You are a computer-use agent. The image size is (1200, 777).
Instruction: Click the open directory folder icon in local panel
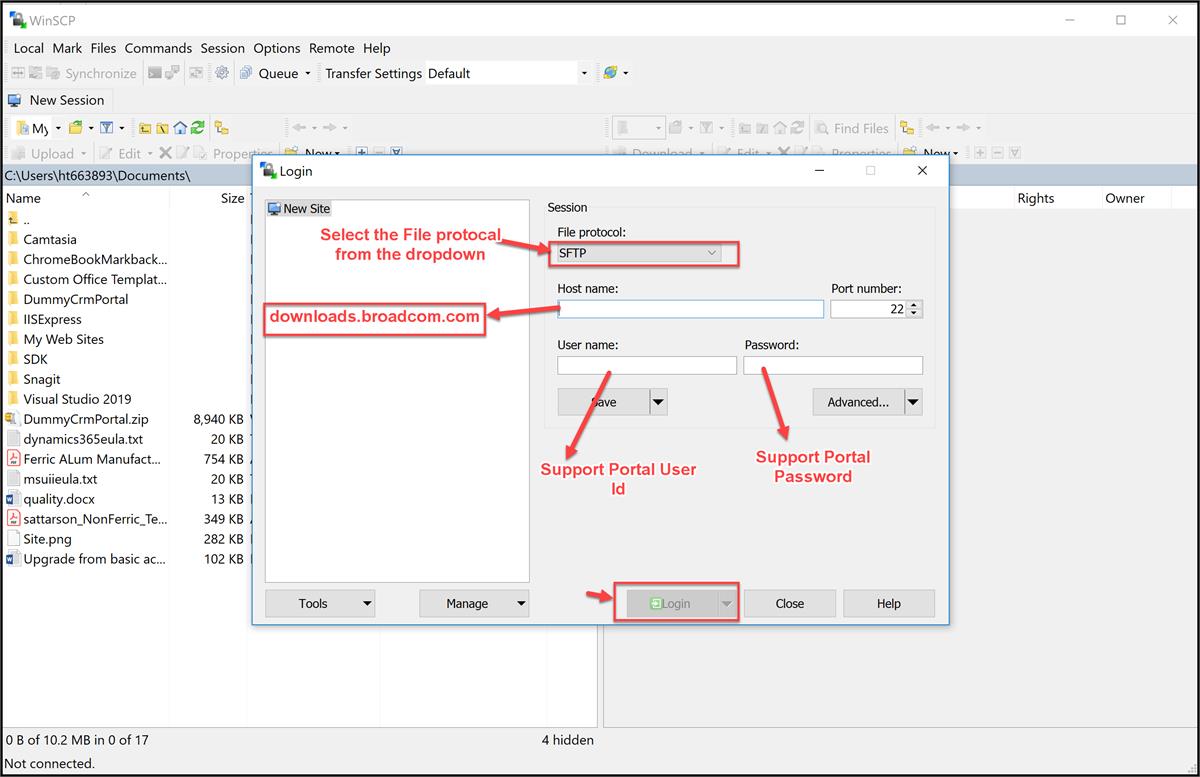77,128
